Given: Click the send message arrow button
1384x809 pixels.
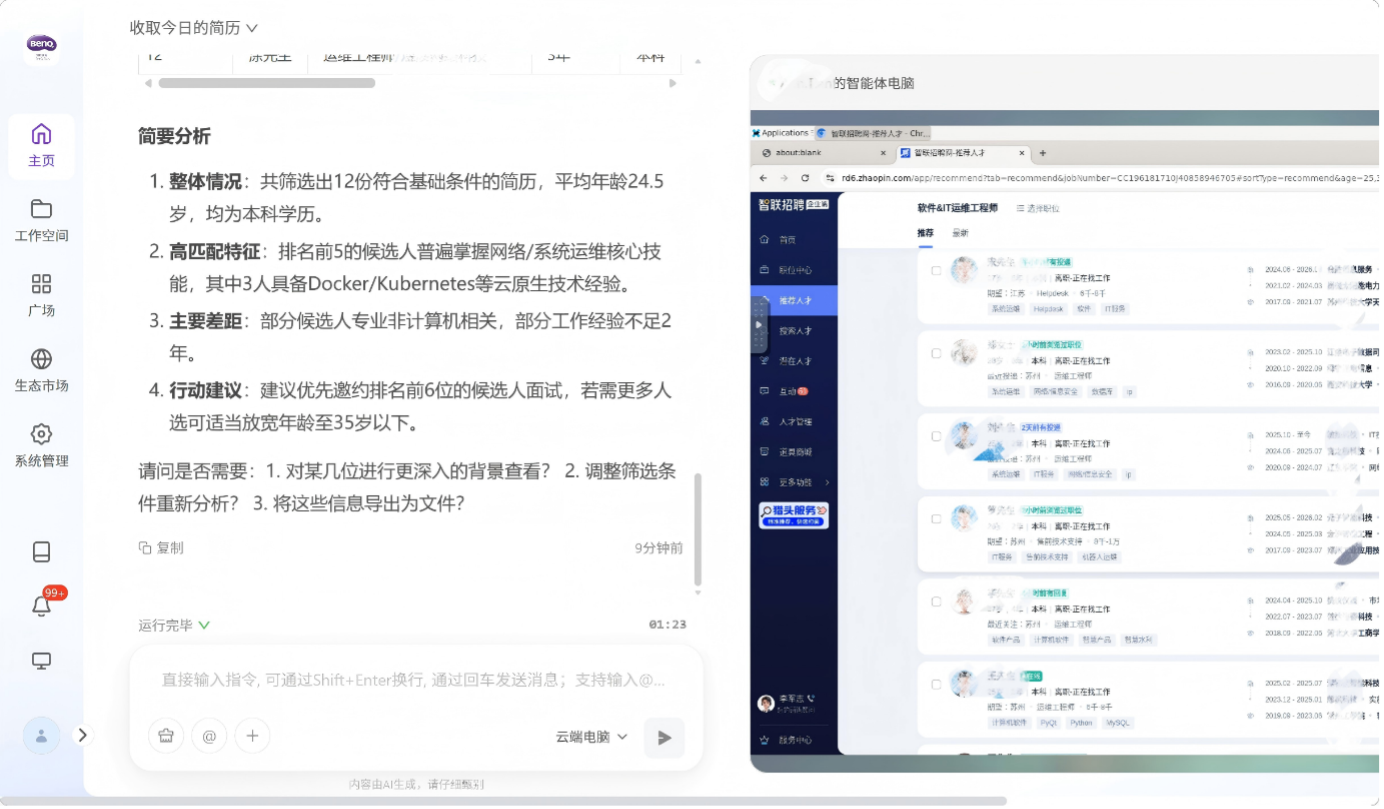Looking at the screenshot, I should pyautogui.click(x=664, y=738).
